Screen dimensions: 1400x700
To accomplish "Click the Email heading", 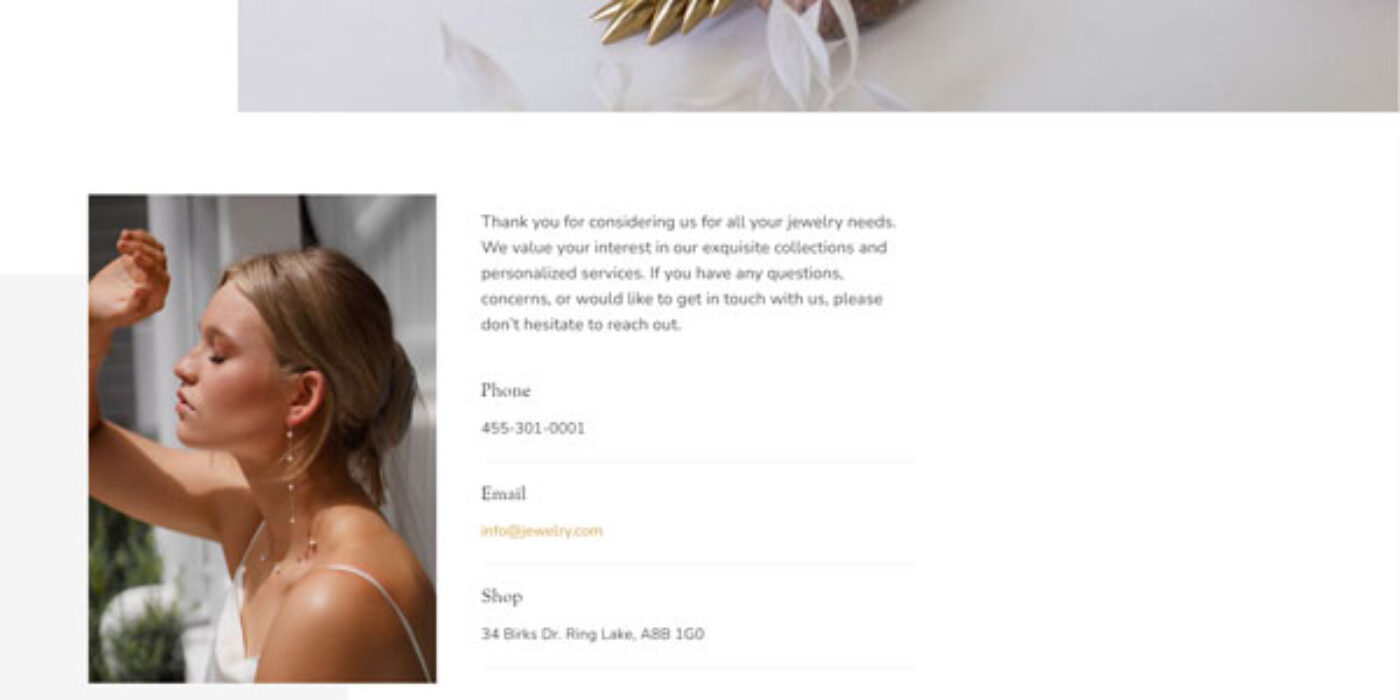I will [503, 493].
